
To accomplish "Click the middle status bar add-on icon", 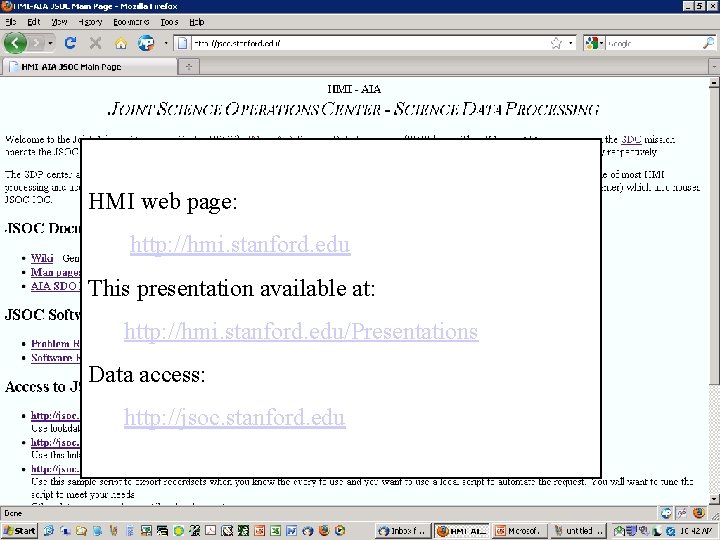I will (x=682, y=513).
